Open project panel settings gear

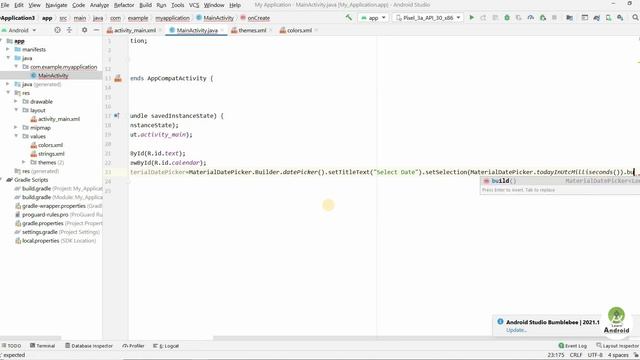point(84,30)
